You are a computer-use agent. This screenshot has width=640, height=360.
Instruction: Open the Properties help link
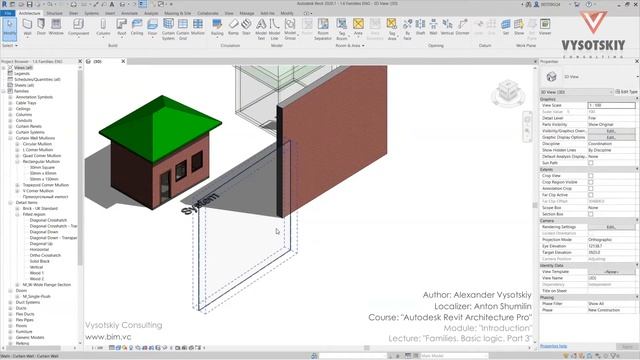pos(553,346)
